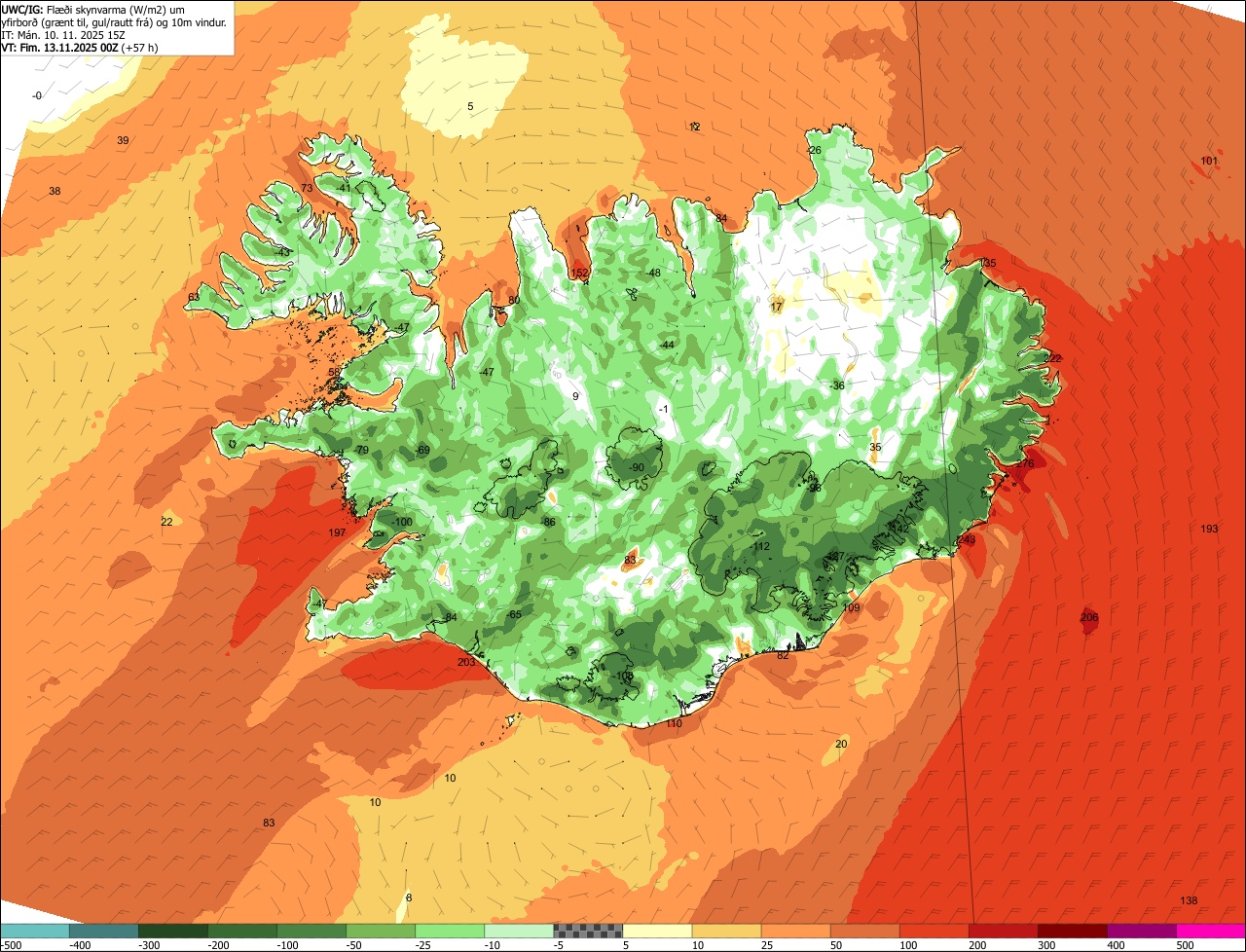Click the map value '222' on the east coast
Viewport: 1246px width, 952px height.
(1052, 358)
